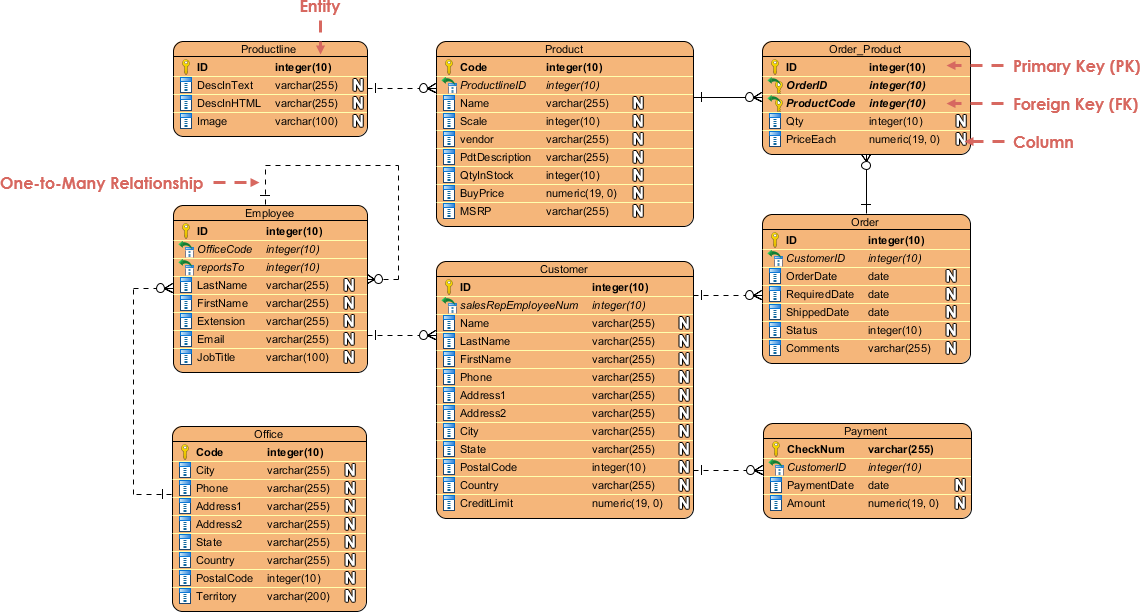
Task: Click the crow's foot connector left of Payment
Action: coord(754,470)
